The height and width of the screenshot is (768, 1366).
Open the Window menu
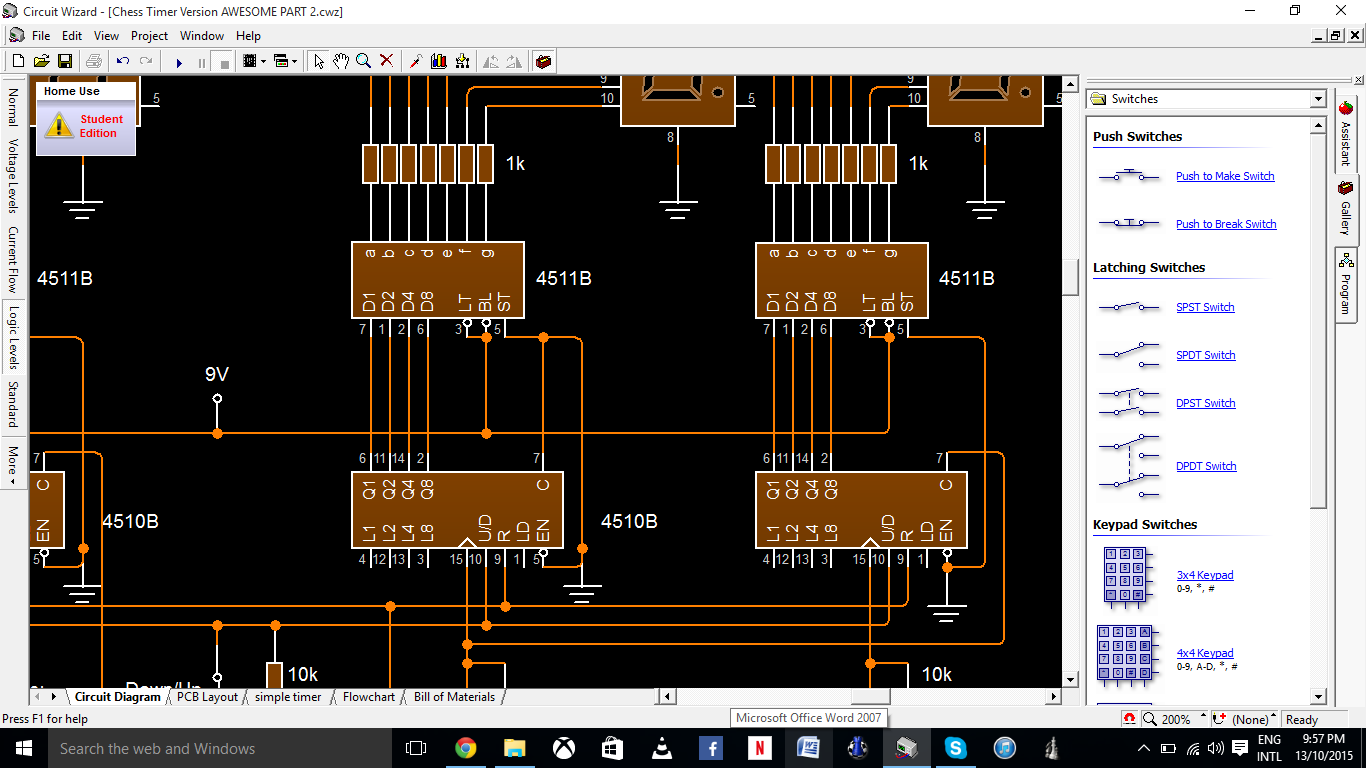[202, 36]
